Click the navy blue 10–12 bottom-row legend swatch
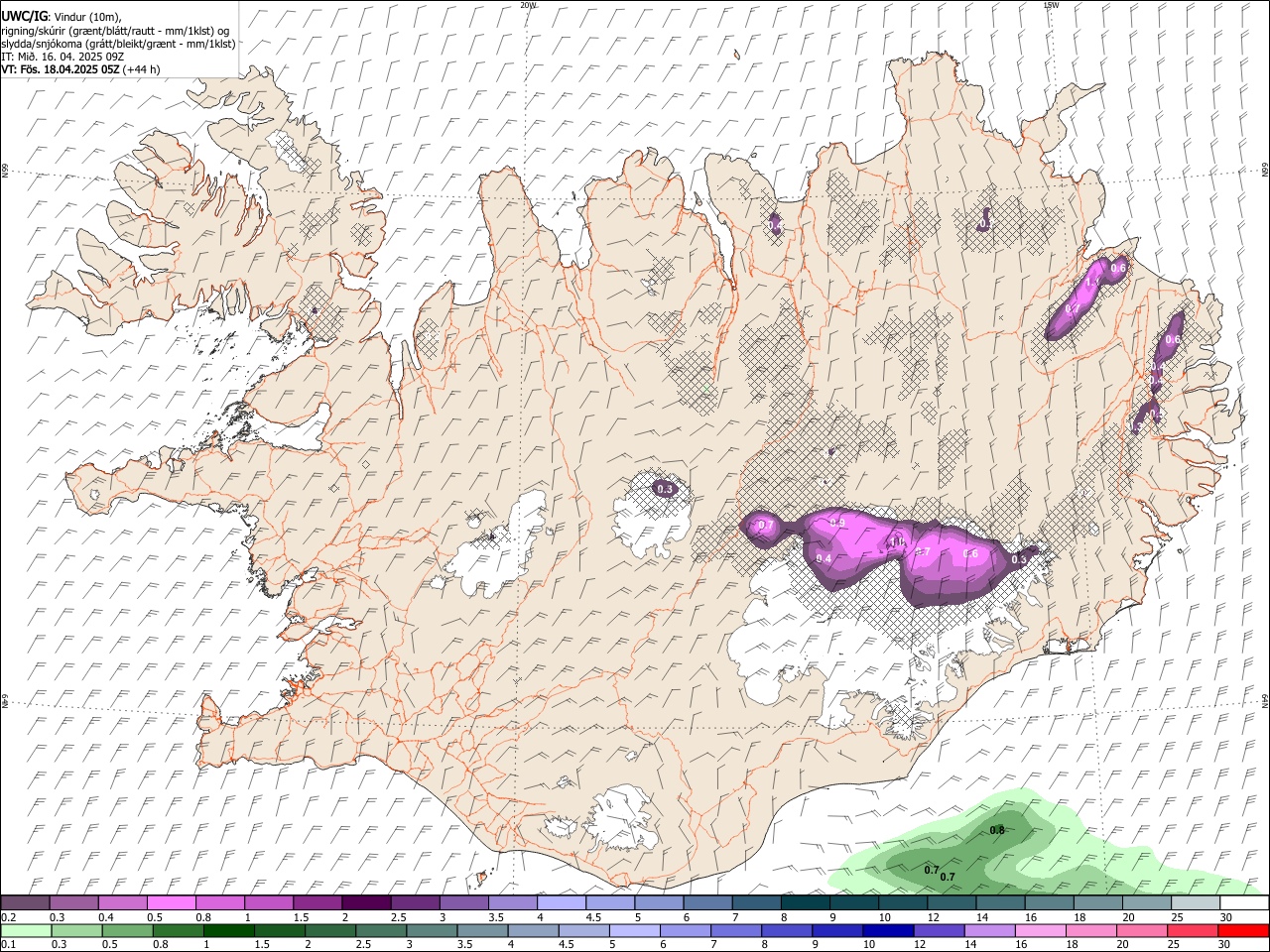This screenshot has height=952, width=1270. coord(889,931)
